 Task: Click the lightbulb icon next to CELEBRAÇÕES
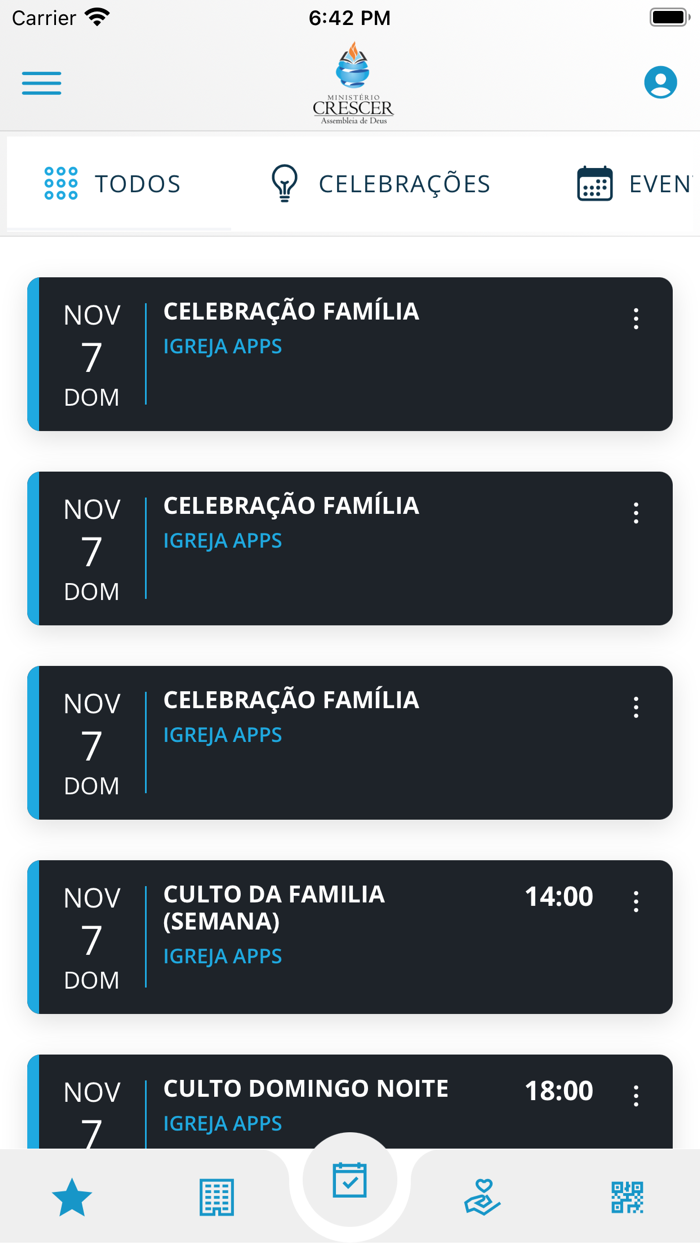tap(284, 183)
